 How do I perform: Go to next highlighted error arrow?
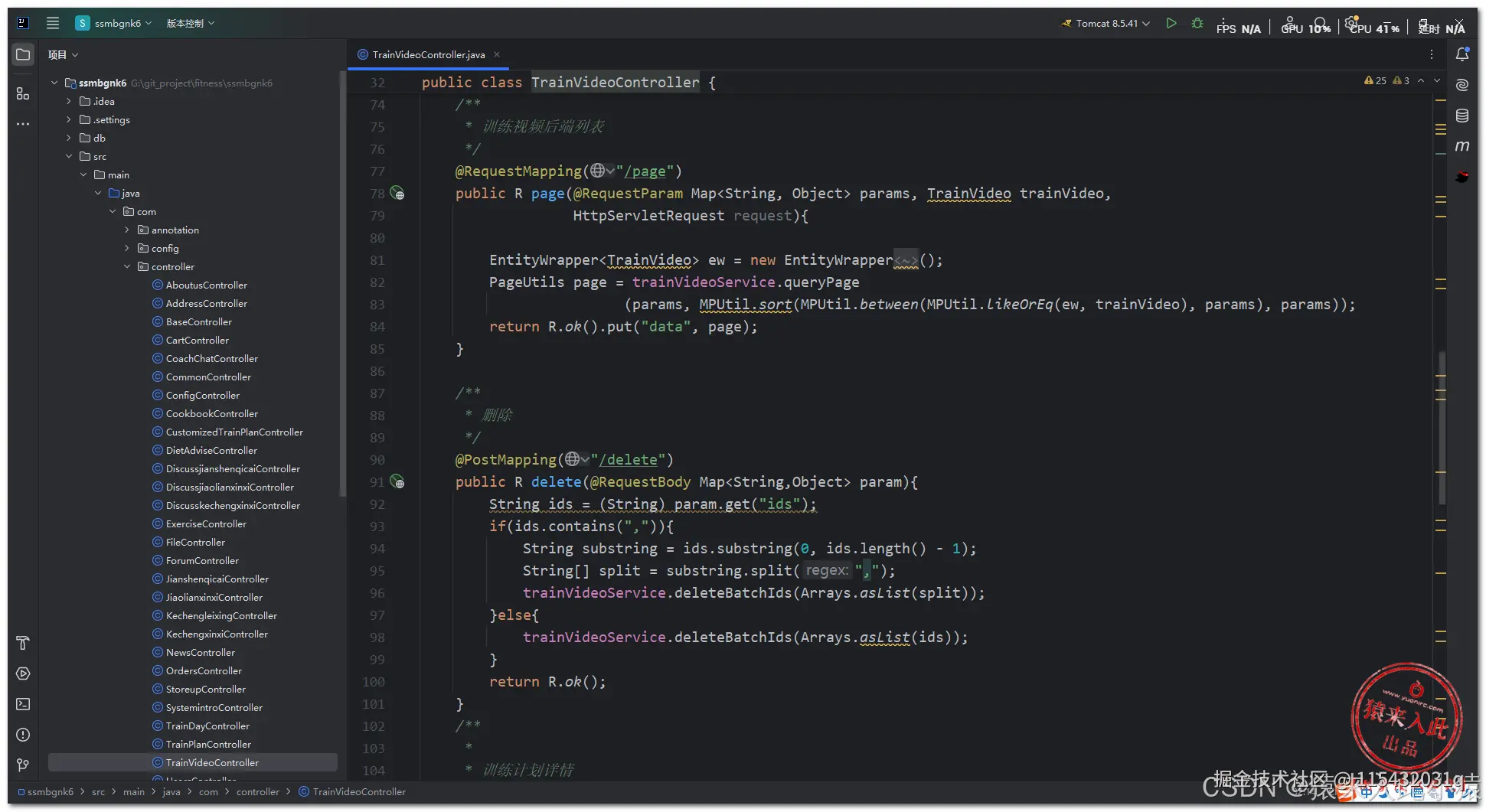coord(1437,80)
